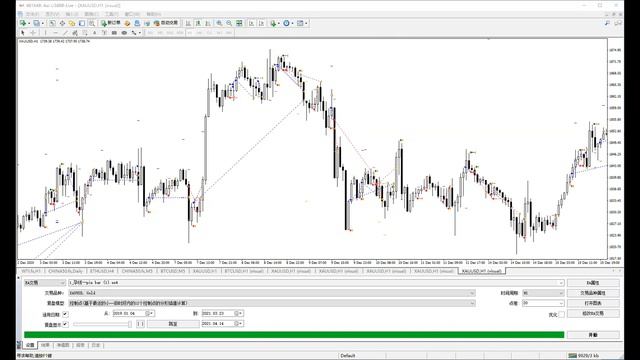Open the 点差 spread dropdown

coord(543,303)
